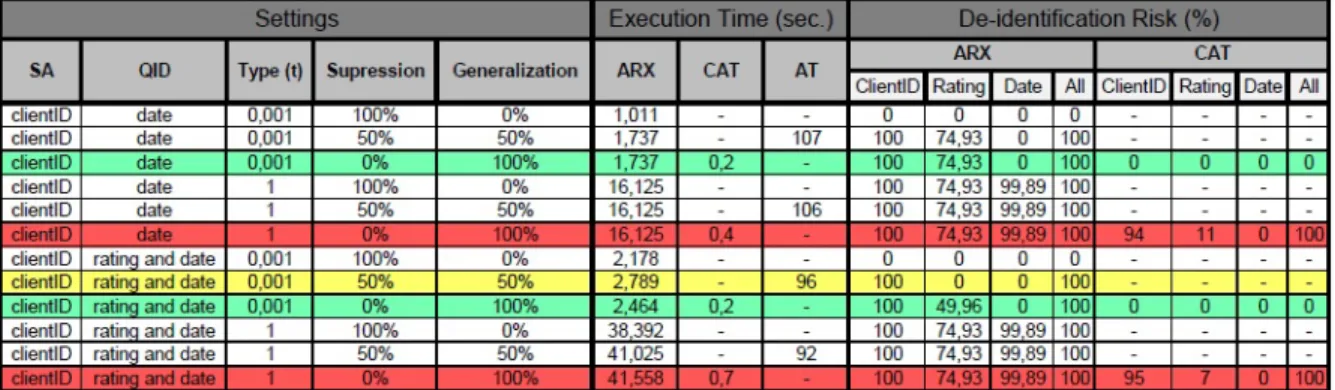Screen dimensions: 1335x390
Task: Select the CAT execution time column header
Action: tap(721, 71)
